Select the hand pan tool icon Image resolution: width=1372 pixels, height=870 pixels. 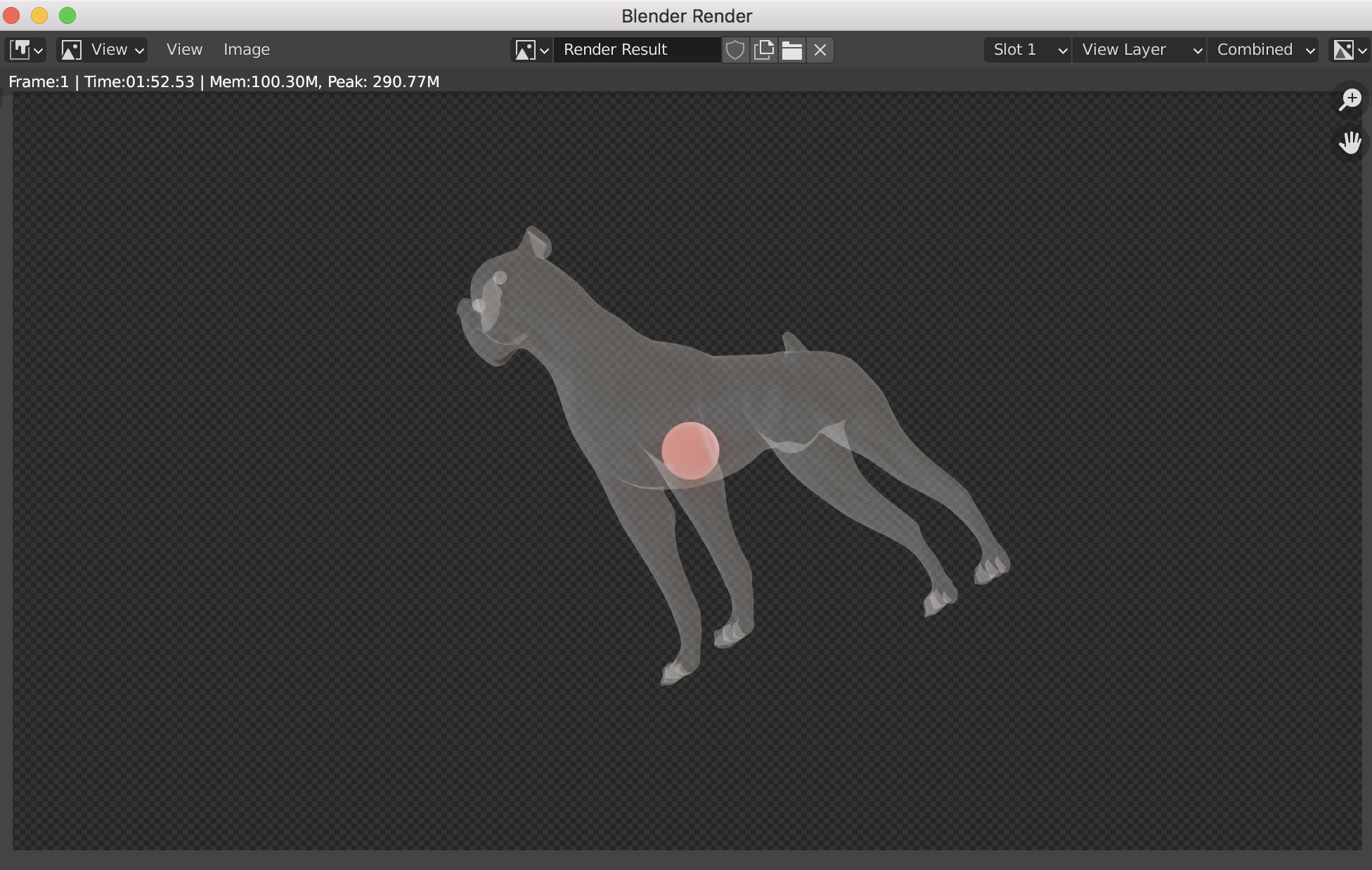(1350, 143)
